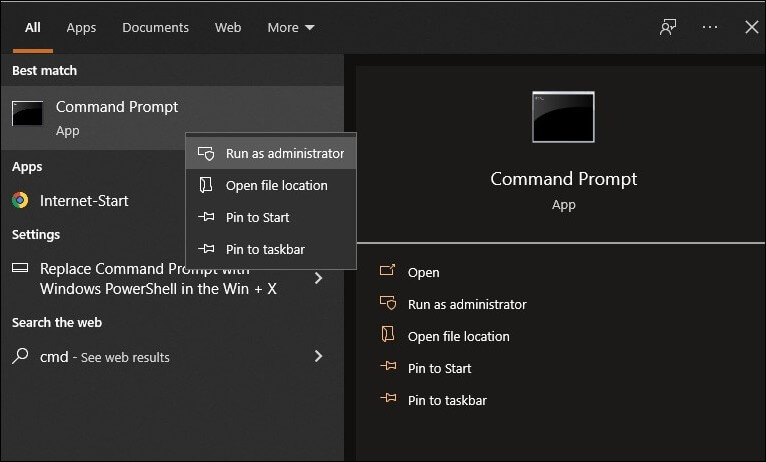Click file icon beside context menu Open file location
Screen dimensions: 766x462
point(206,185)
